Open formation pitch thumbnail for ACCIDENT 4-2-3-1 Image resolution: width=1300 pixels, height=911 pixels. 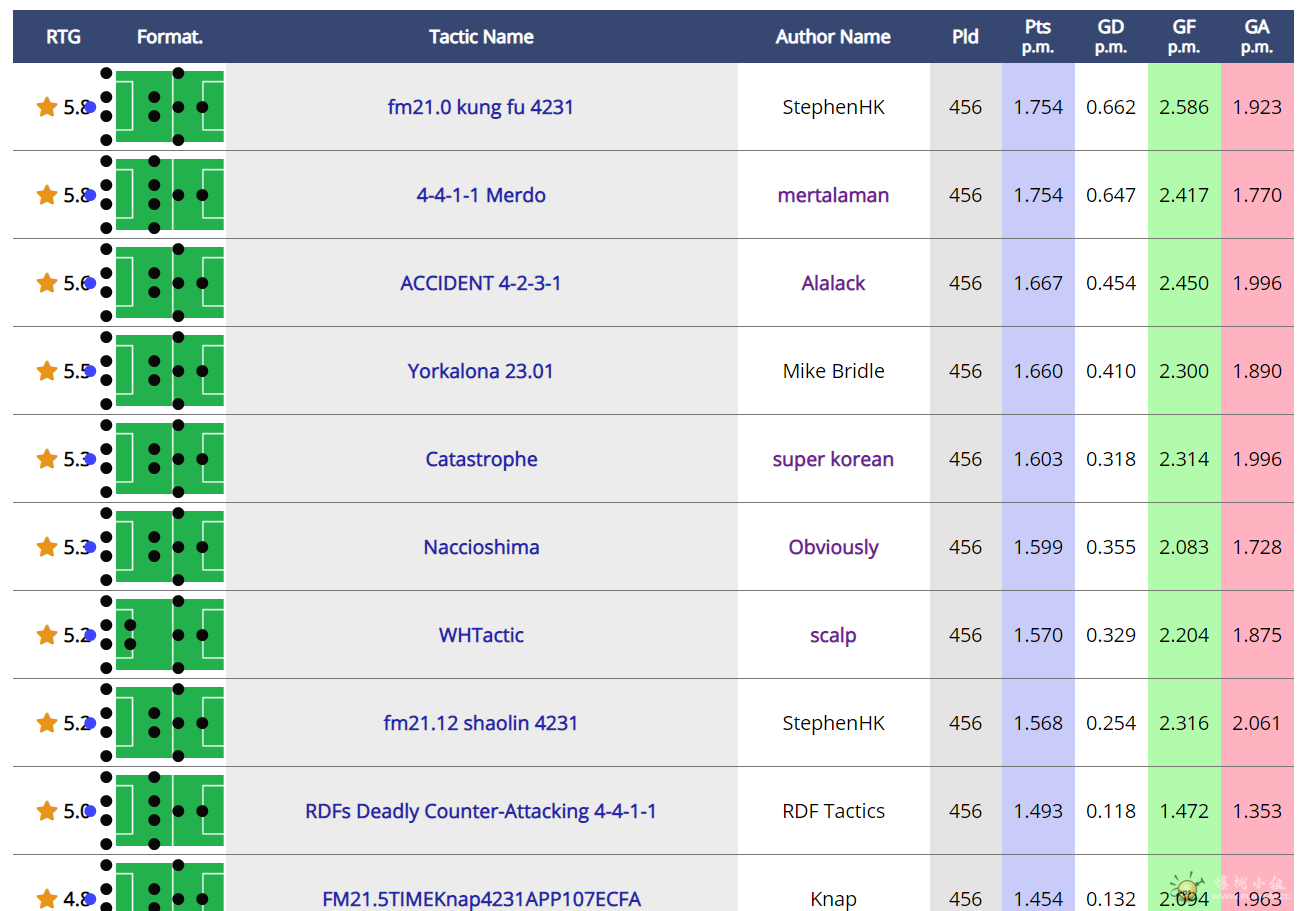[170, 283]
